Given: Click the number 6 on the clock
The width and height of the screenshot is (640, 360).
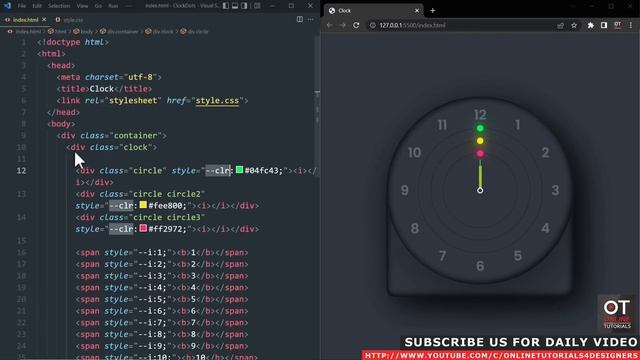Looking at the screenshot, I should [480, 266].
